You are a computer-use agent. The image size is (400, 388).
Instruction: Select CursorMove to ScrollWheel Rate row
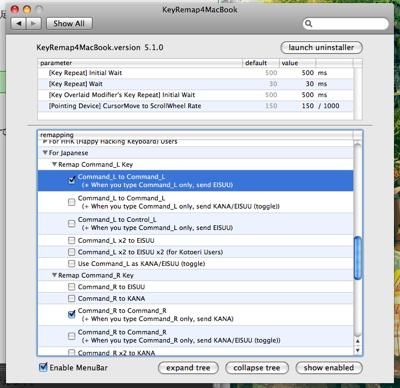[195, 106]
